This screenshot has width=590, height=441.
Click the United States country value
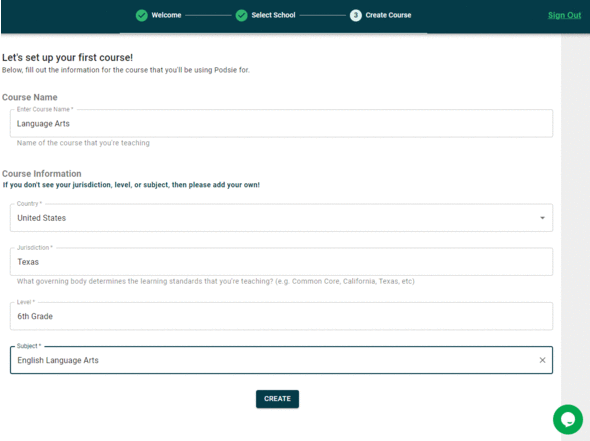pyautogui.click(x=41, y=218)
